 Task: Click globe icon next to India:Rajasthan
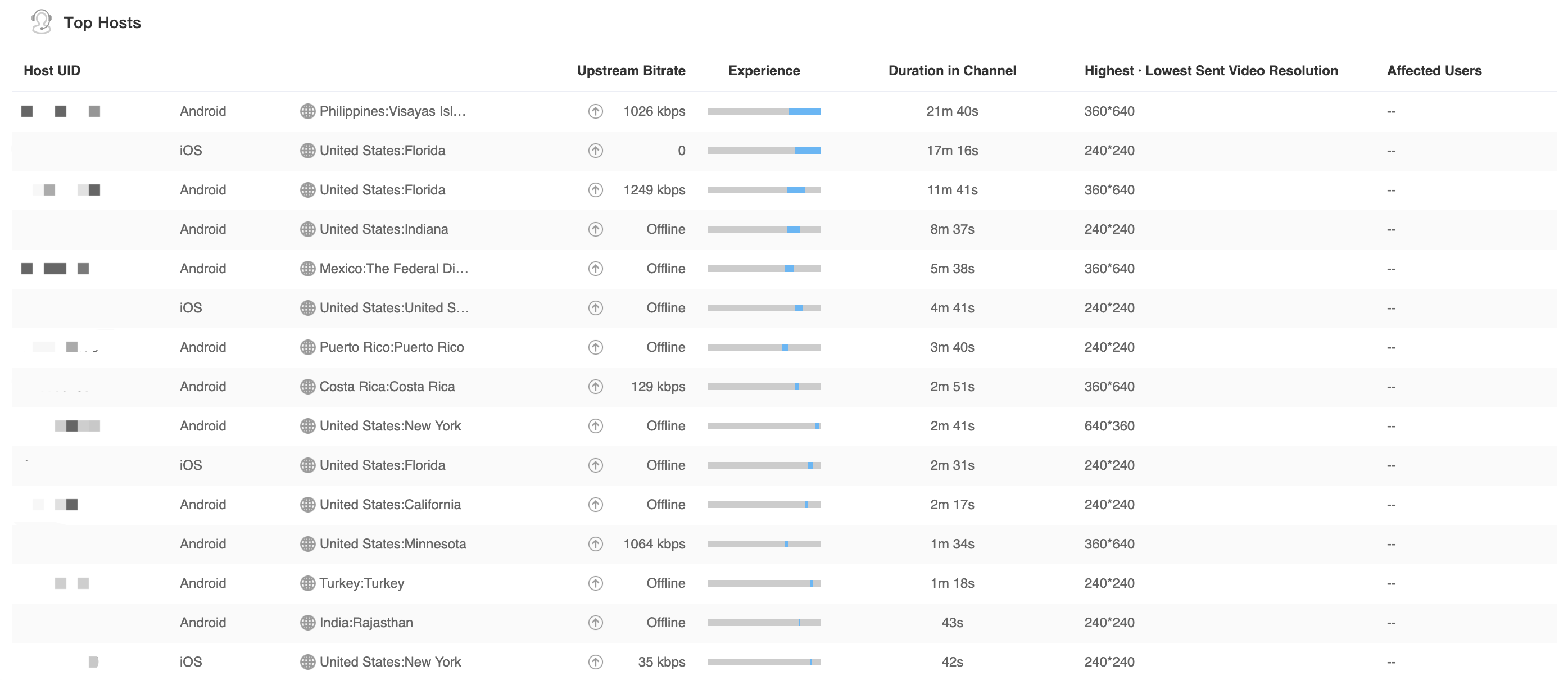(307, 622)
